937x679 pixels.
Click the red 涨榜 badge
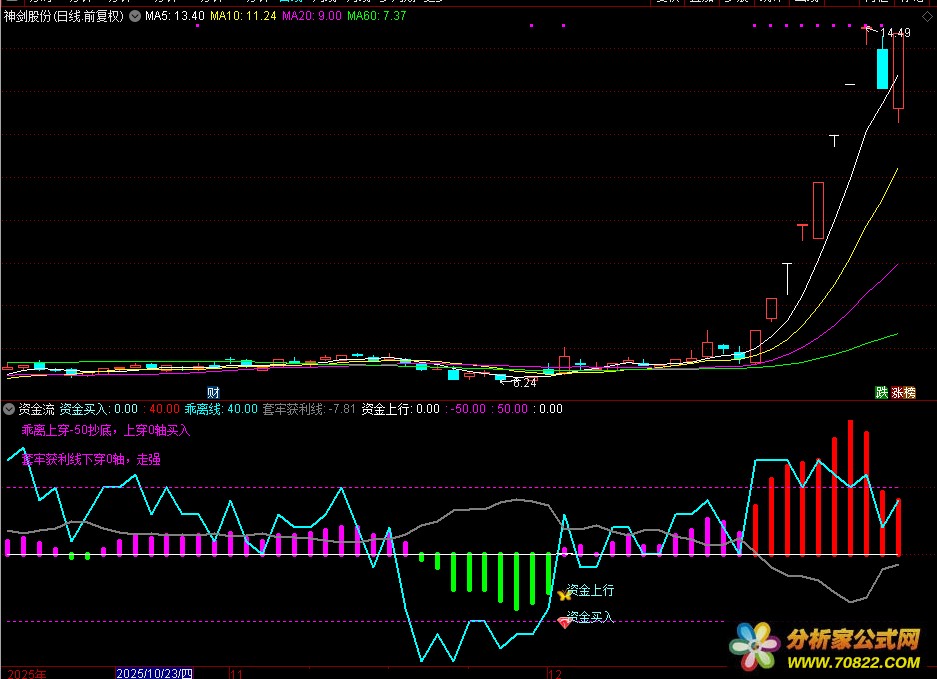tap(904, 393)
